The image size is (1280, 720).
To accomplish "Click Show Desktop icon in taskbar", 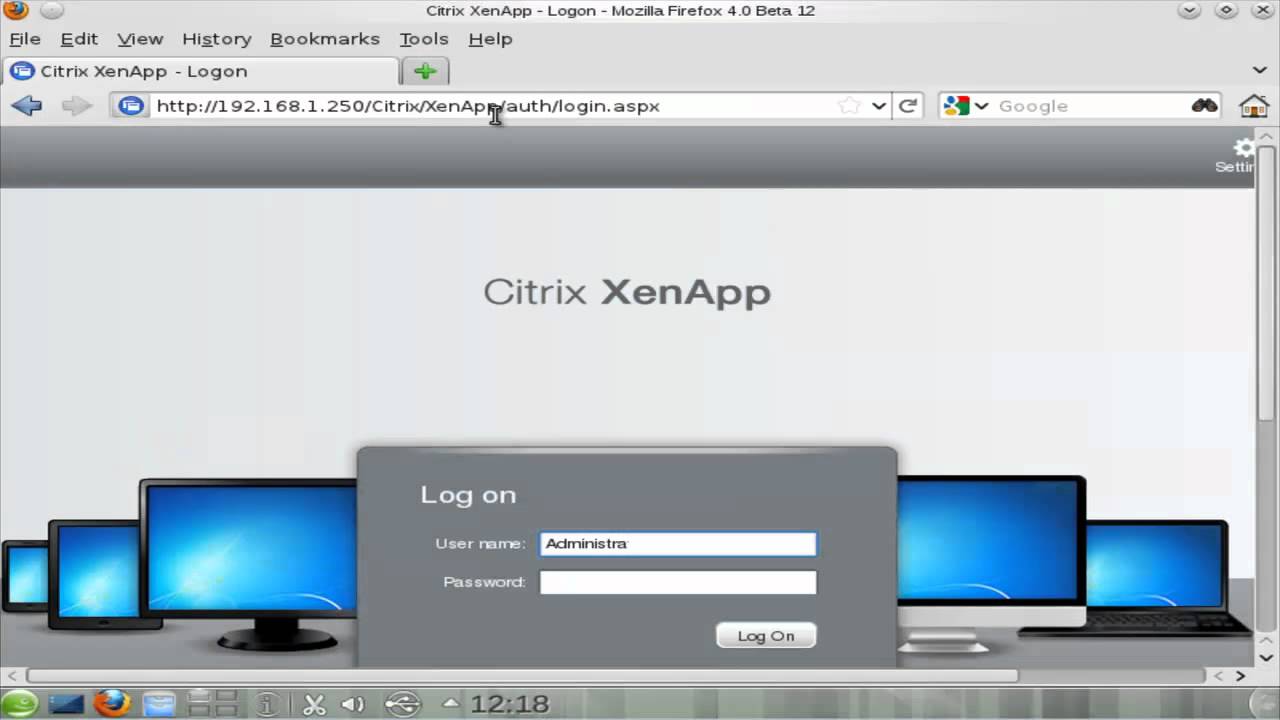I will pos(66,704).
